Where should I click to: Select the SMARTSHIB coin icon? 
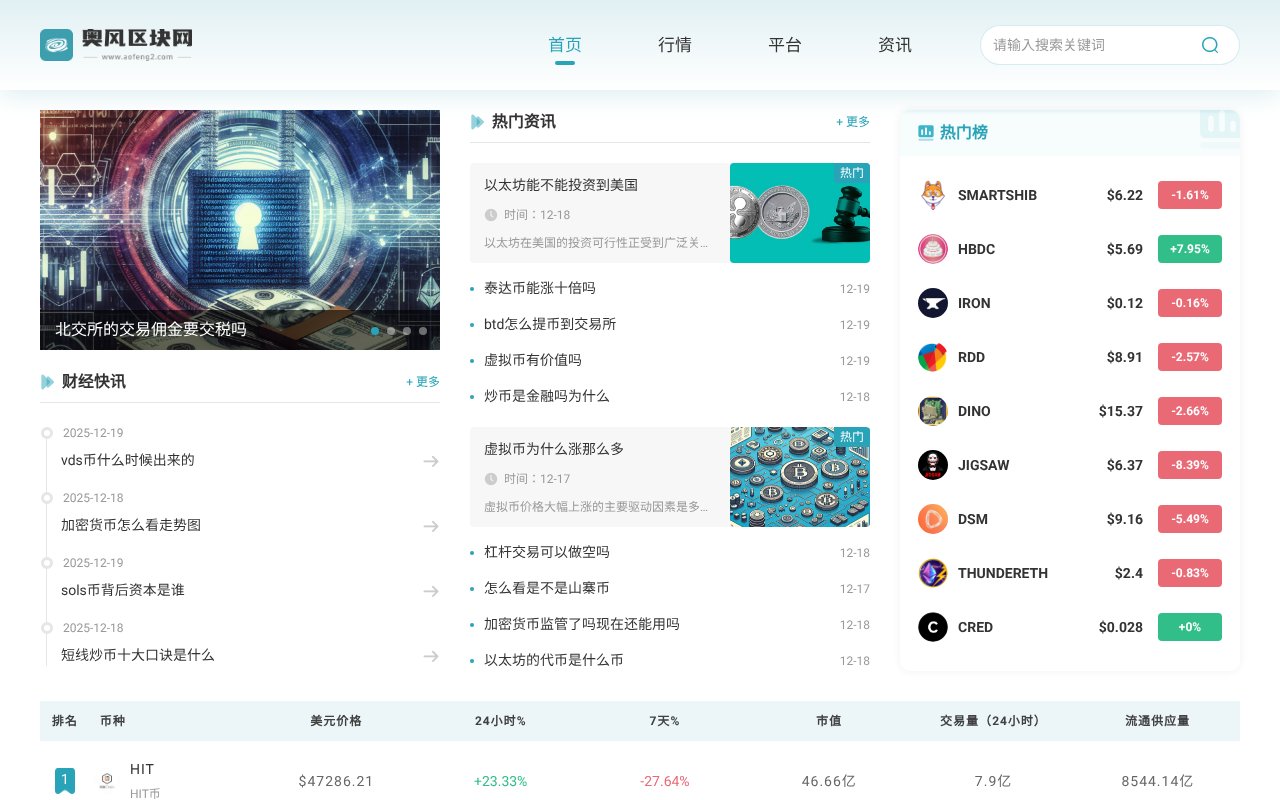tap(932, 195)
